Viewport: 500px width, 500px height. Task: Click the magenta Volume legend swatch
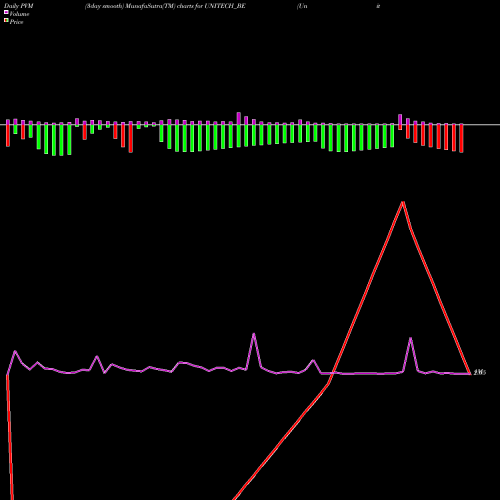click(x=6, y=13)
